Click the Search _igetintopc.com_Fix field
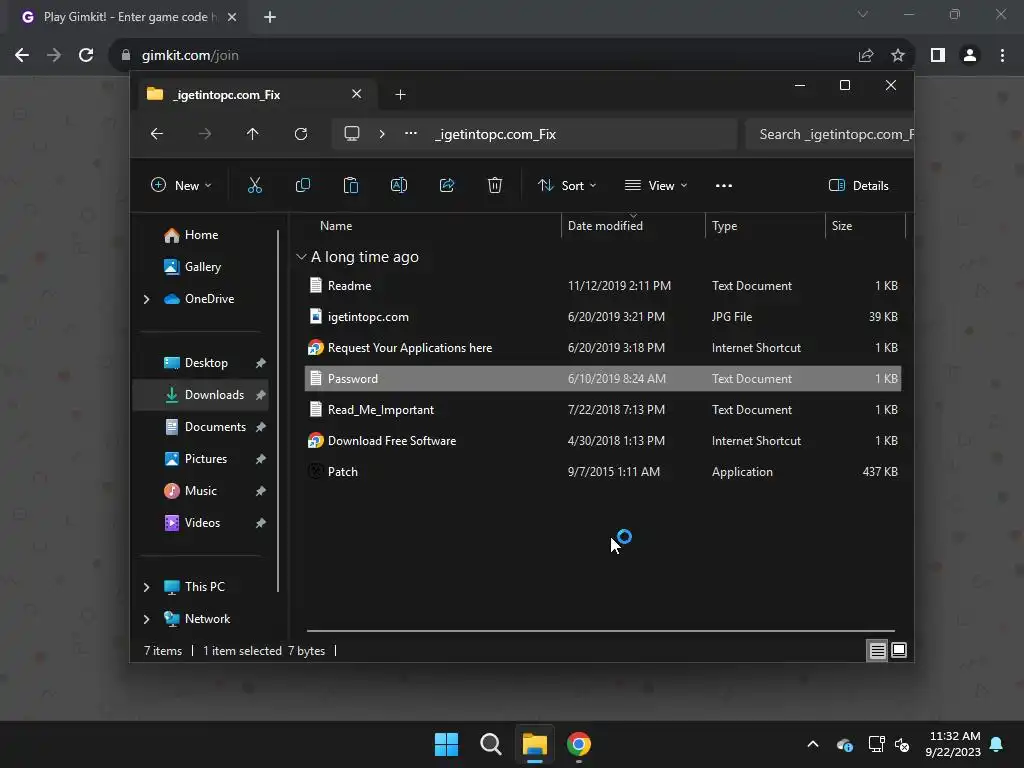The height and width of the screenshot is (768, 1024). [829, 134]
